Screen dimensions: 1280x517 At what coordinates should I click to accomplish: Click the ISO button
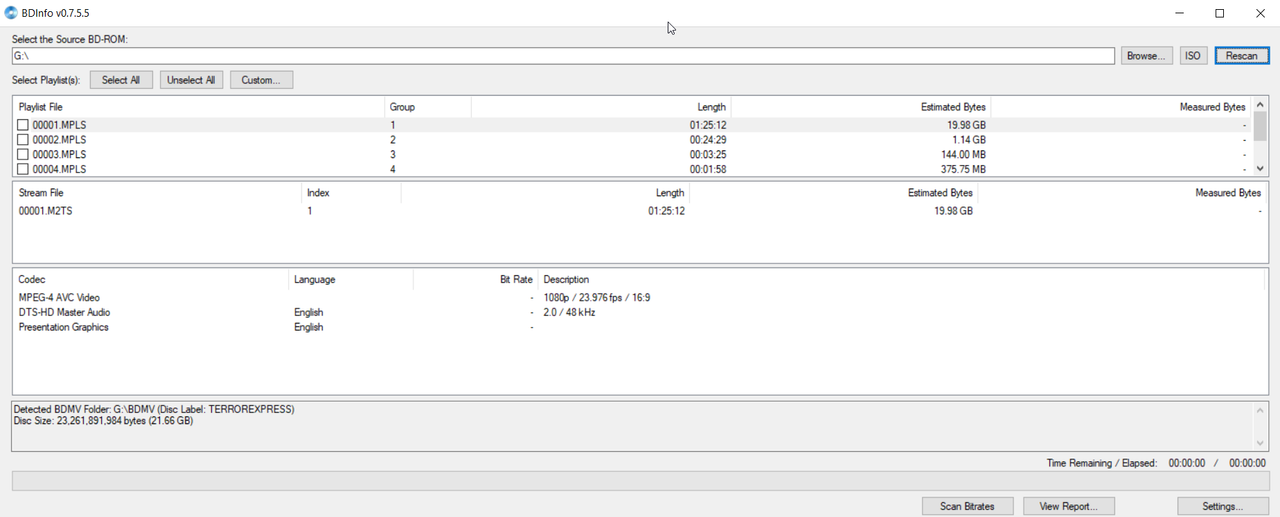point(1193,56)
